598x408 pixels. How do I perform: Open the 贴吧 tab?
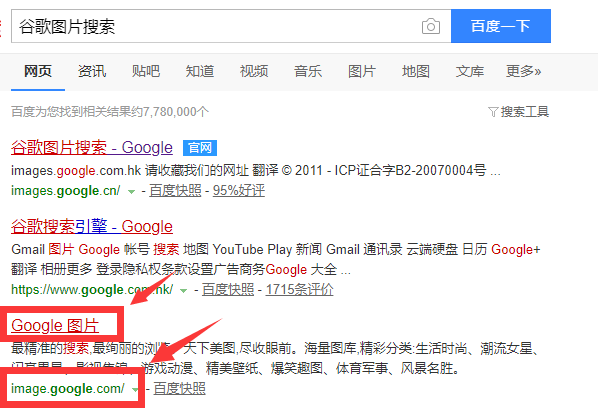click(146, 71)
